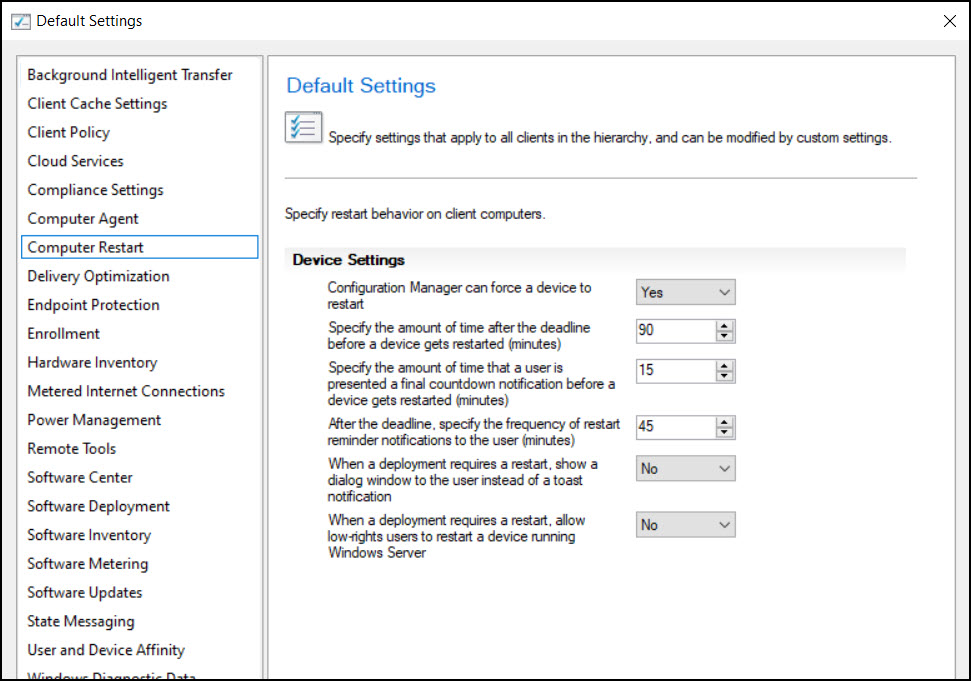
Task: Select Software Updates
Action: click(x=85, y=592)
